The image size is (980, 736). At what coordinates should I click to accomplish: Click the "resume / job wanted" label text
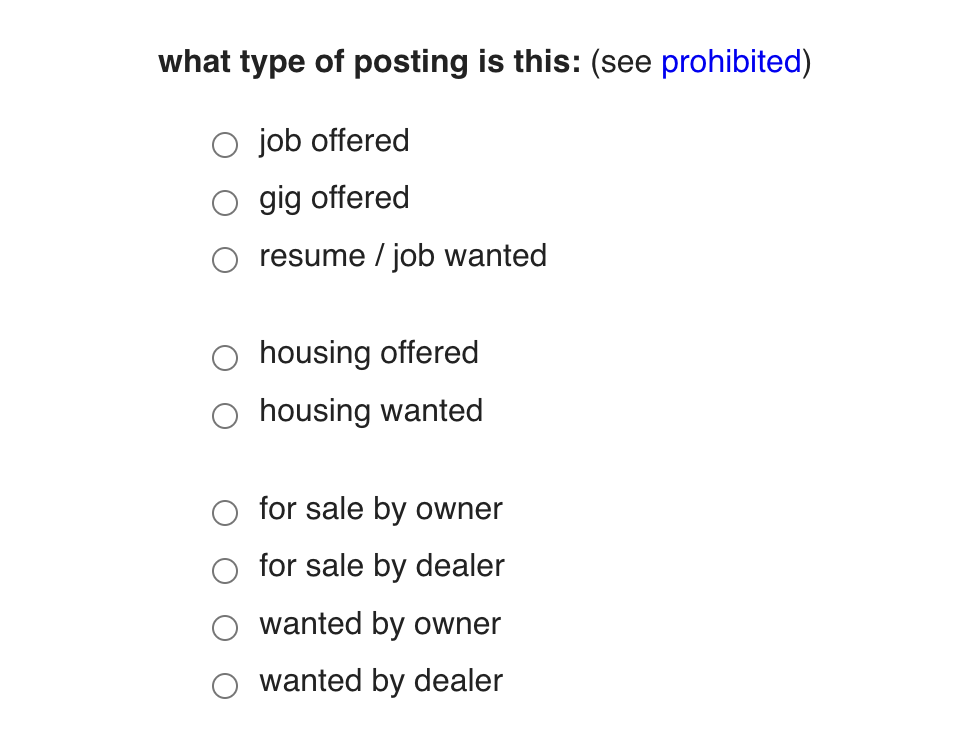click(x=403, y=257)
